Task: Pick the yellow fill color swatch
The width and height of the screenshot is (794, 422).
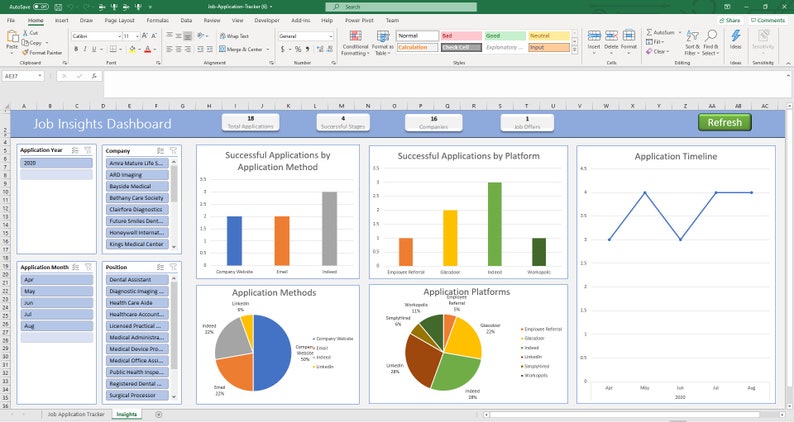Action: coord(132,49)
